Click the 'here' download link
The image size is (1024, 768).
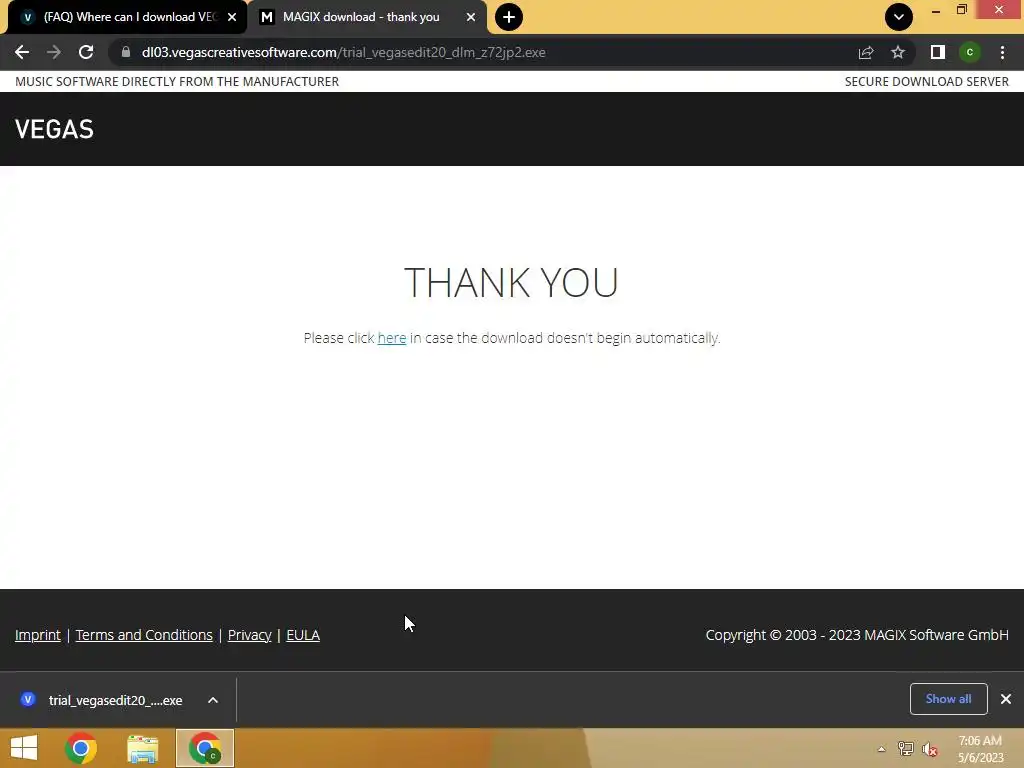[392, 338]
